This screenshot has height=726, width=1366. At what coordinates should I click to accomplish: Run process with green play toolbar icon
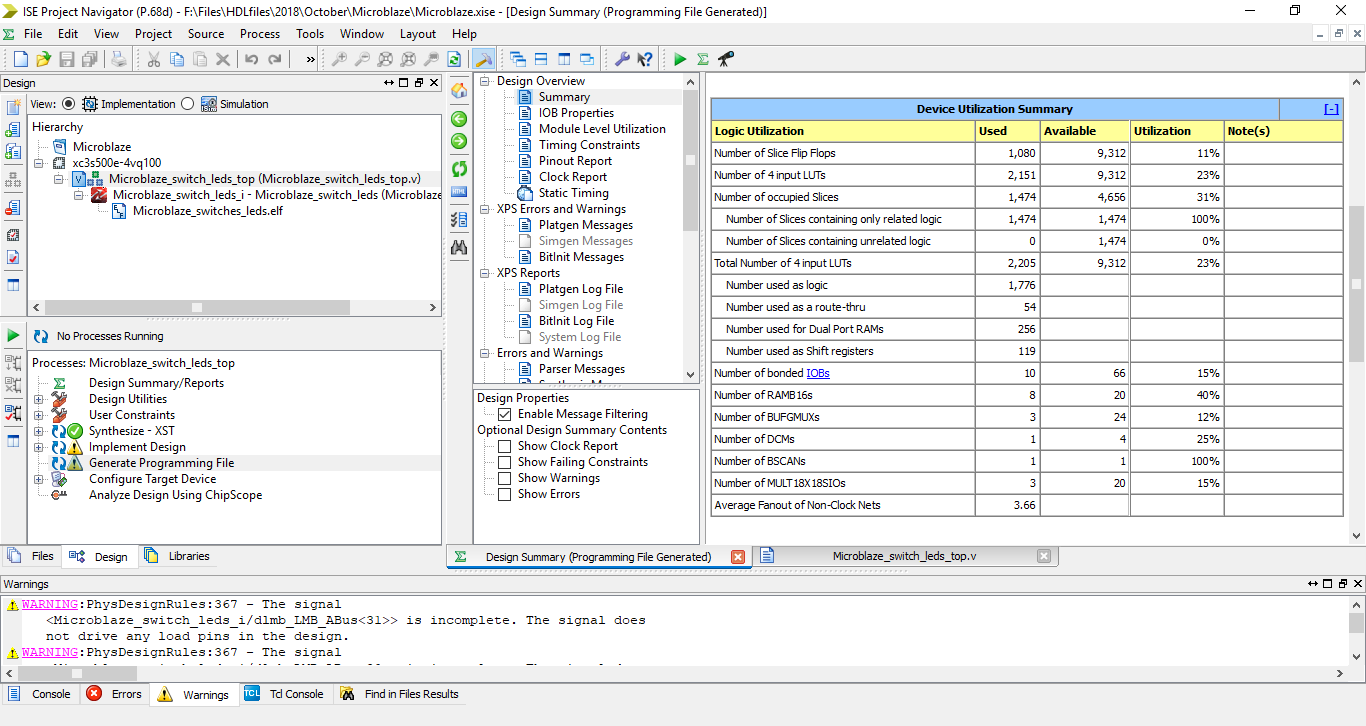(680, 59)
